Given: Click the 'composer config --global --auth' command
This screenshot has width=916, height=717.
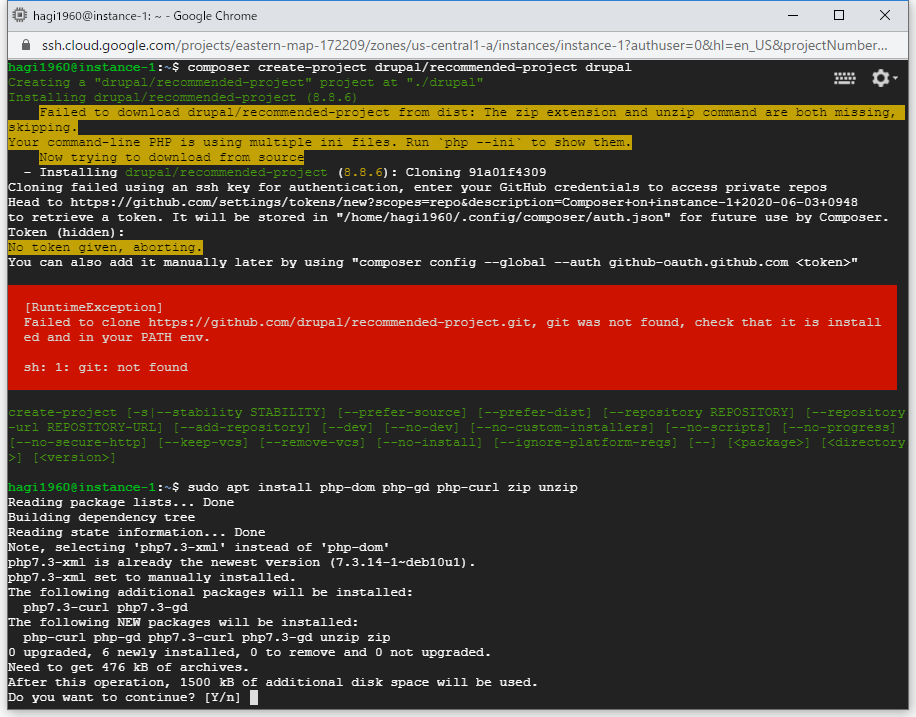Looking at the screenshot, I should point(605,262).
